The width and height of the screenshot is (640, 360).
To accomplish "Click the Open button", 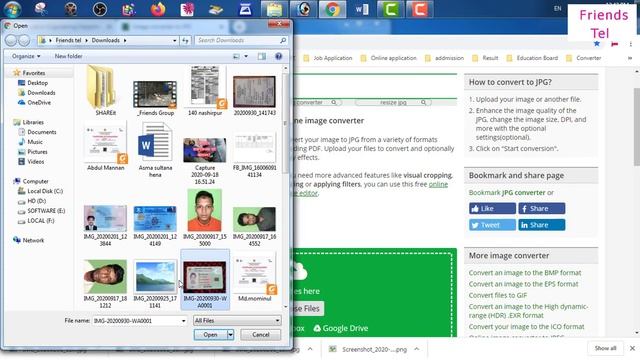I will coord(210,335).
